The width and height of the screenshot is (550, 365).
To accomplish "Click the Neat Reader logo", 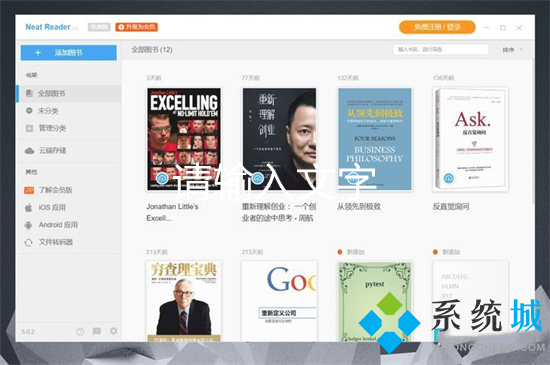I will pyautogui.click(x=52, y=27).
